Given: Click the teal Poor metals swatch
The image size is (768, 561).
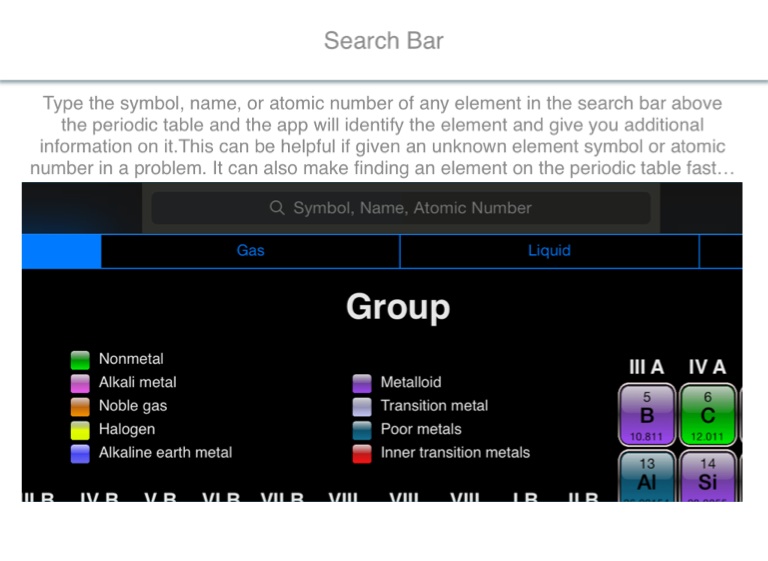Looking at the screenshot, I should [362, 430].
